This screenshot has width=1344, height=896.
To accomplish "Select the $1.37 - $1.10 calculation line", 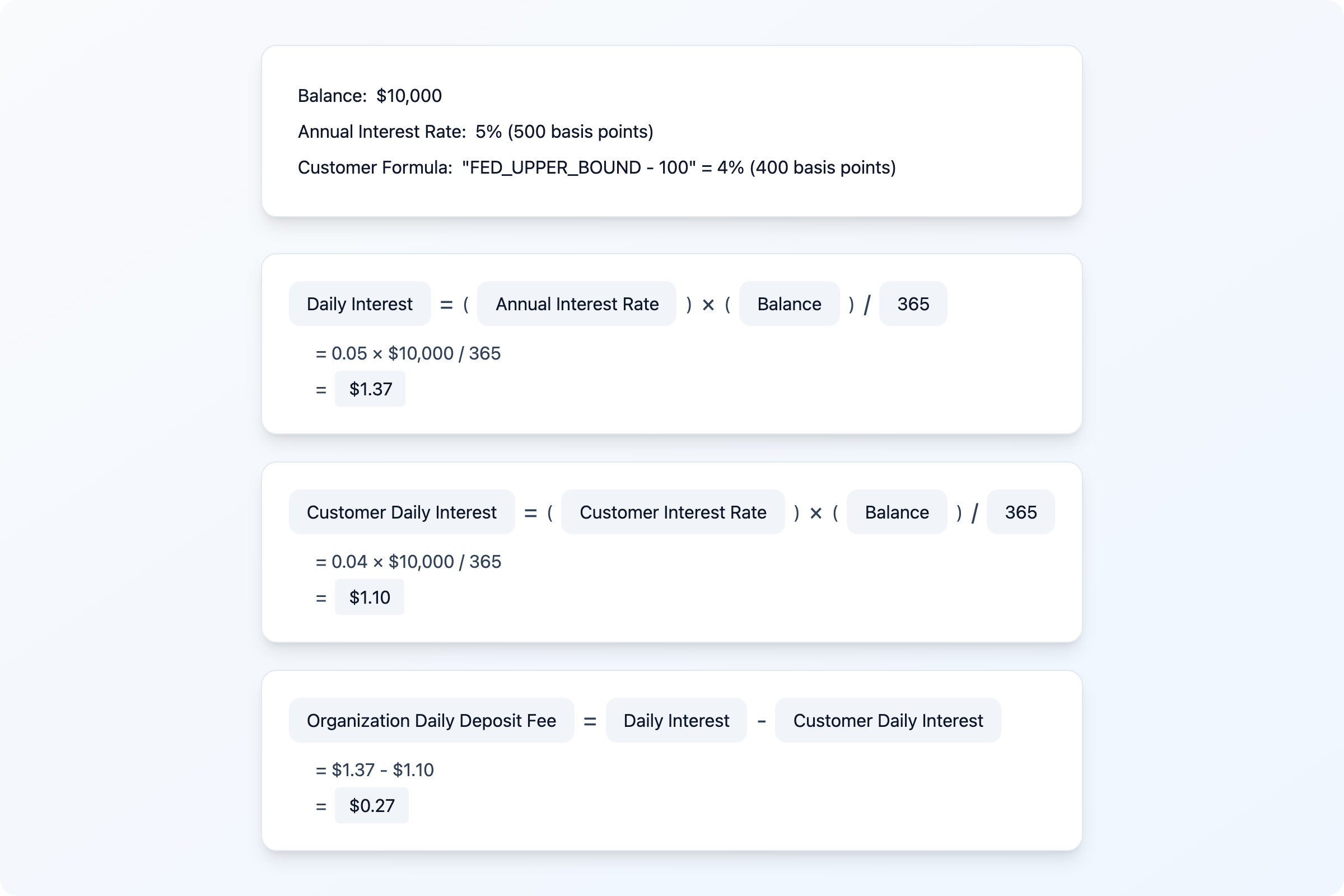I will [375, 771].
